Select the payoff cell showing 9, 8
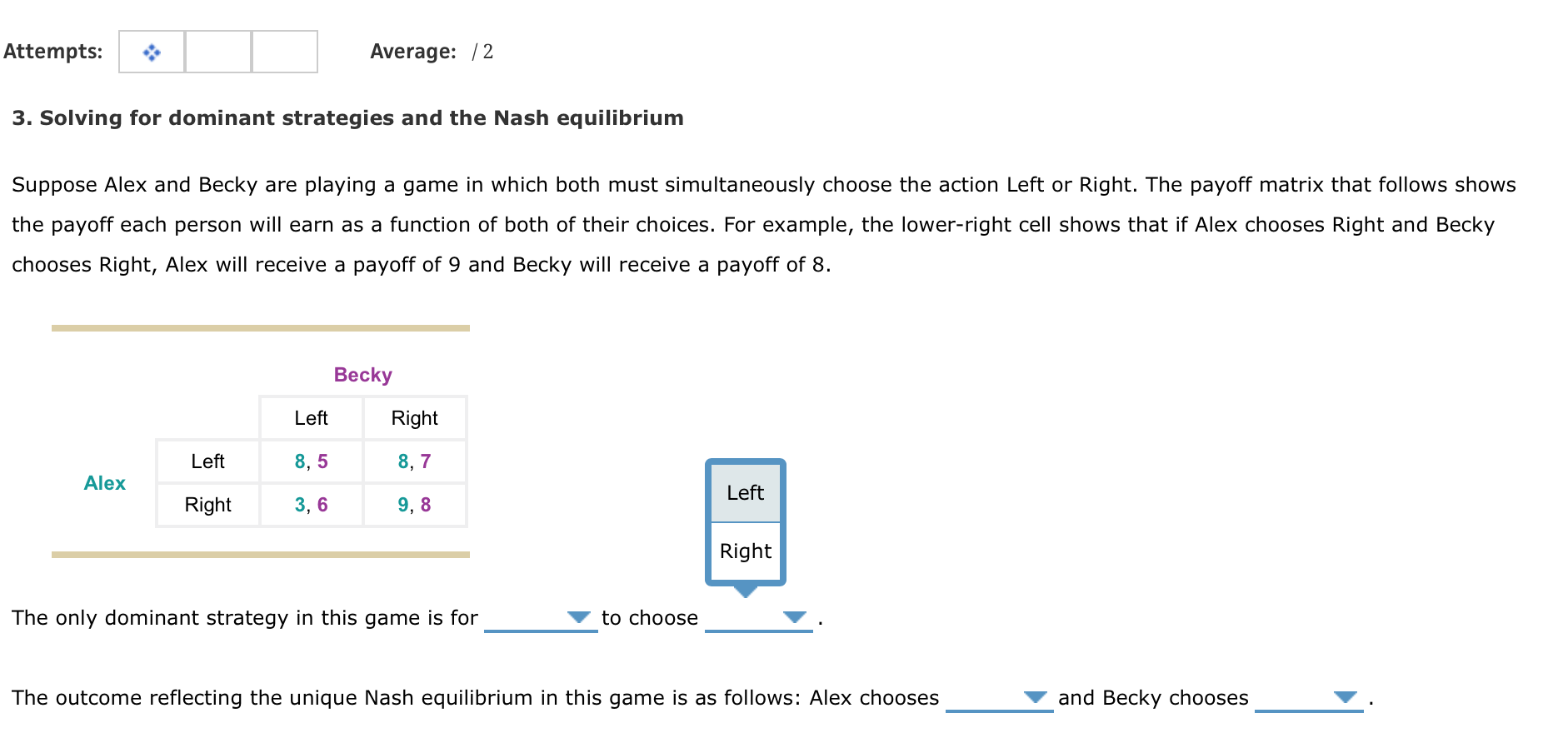1568x743 pixels. (x=415, y=505)
